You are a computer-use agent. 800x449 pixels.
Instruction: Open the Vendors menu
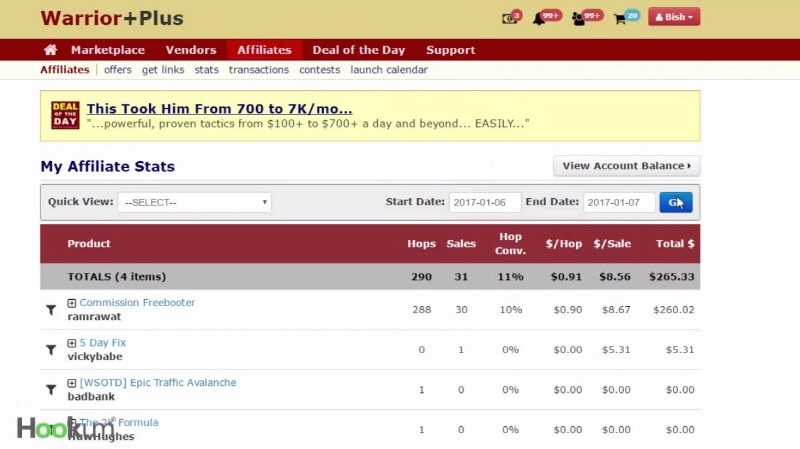[191, 50]
